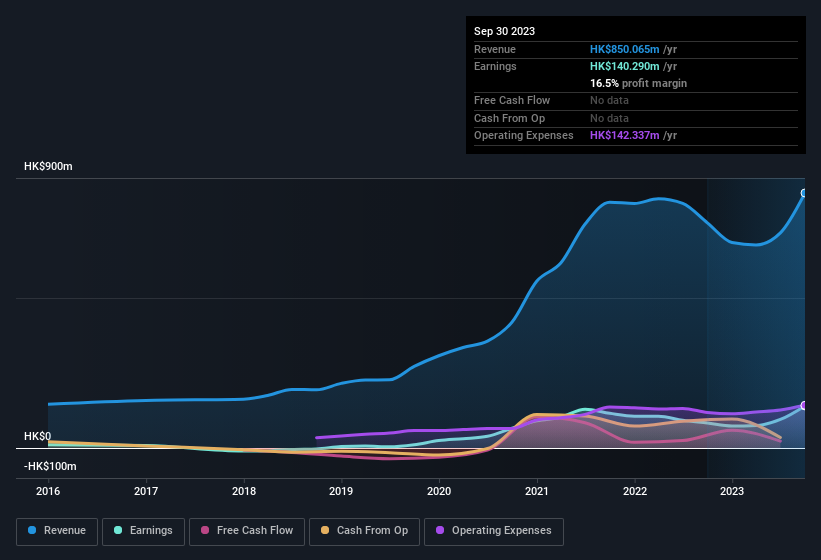Toggle the Cash From Op legend button
The image size is (821, 560).
pyautogui.click(x=364, y=531)
